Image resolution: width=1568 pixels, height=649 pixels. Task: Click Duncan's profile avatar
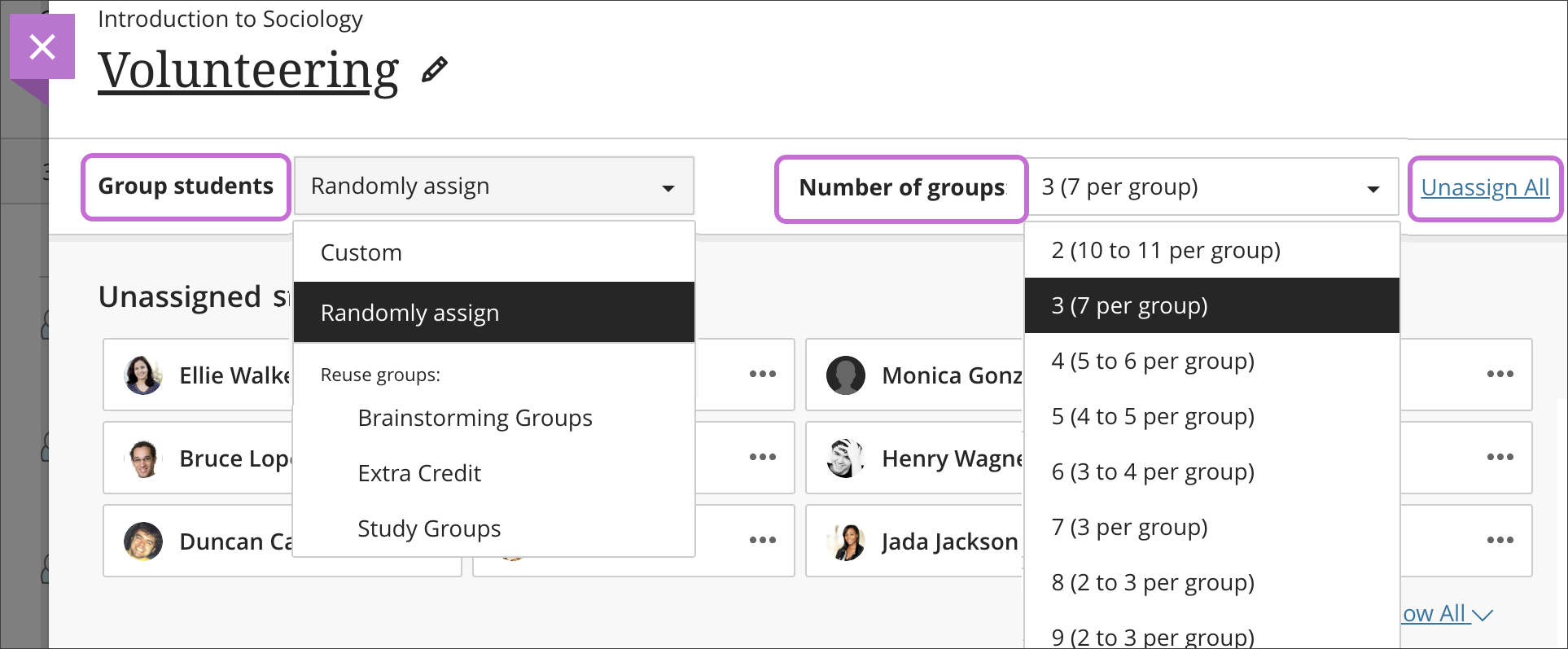click(143, 542)
